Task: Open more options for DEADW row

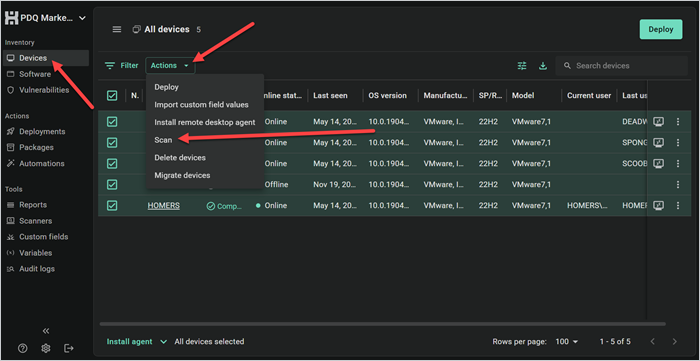Action: 678,122
